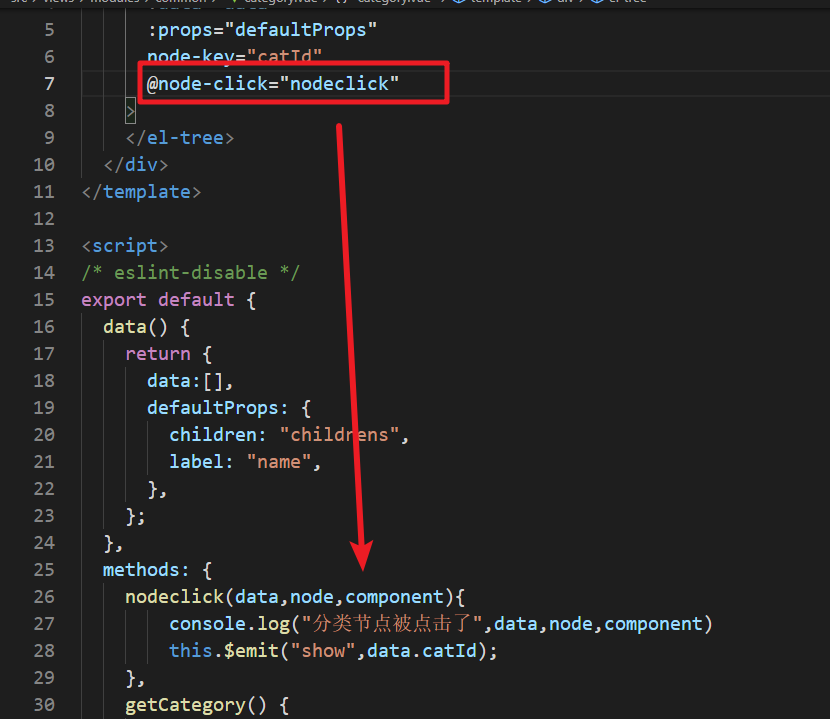Click line number 11 in the gutter

pos(44,192)
